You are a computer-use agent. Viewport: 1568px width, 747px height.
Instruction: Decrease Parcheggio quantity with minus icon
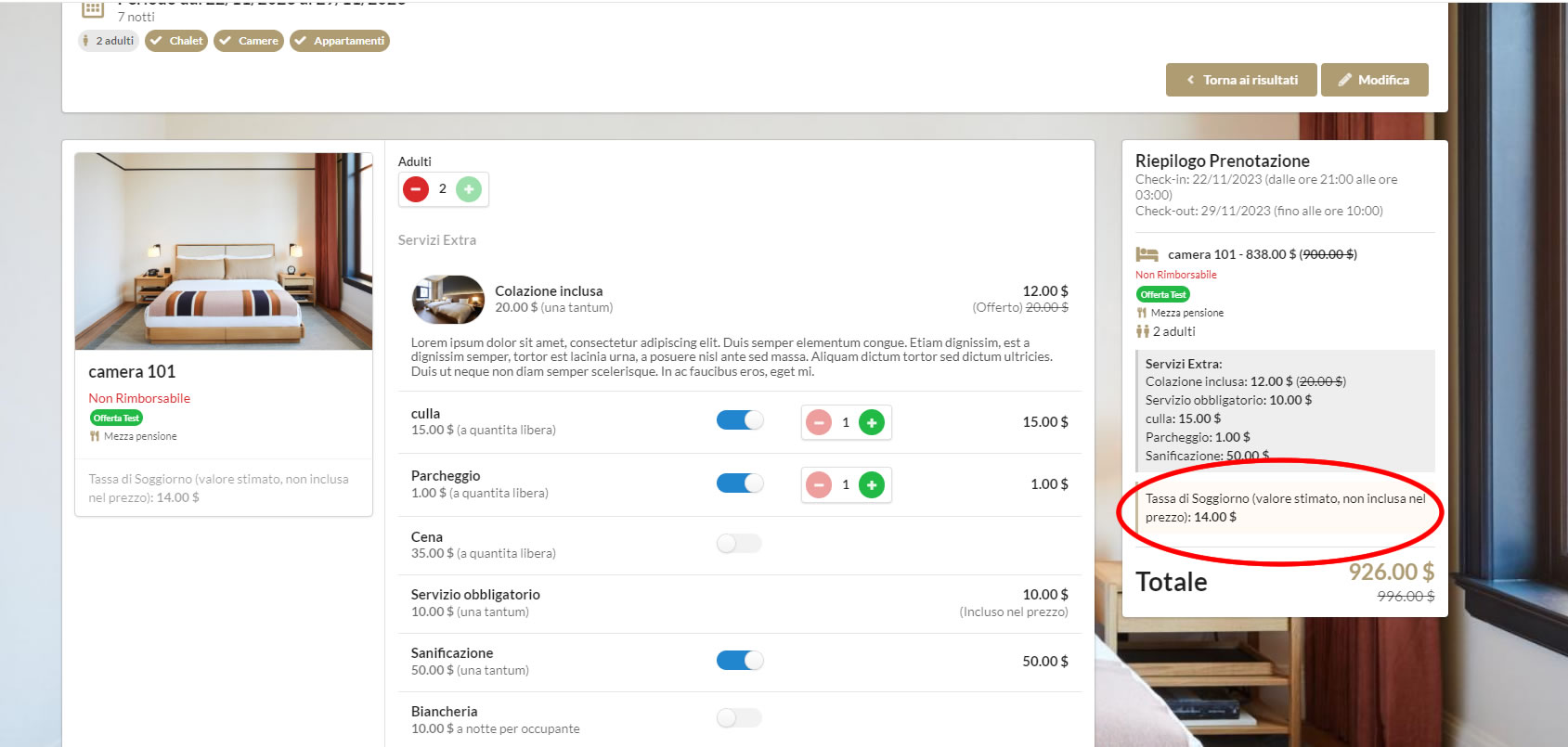(x=819, y=484)
